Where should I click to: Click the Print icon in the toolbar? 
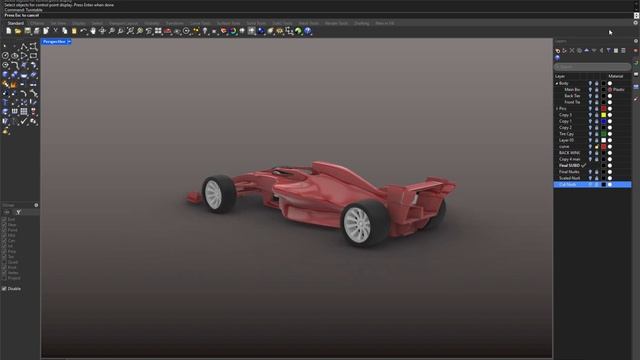click(x=37, y=31)
